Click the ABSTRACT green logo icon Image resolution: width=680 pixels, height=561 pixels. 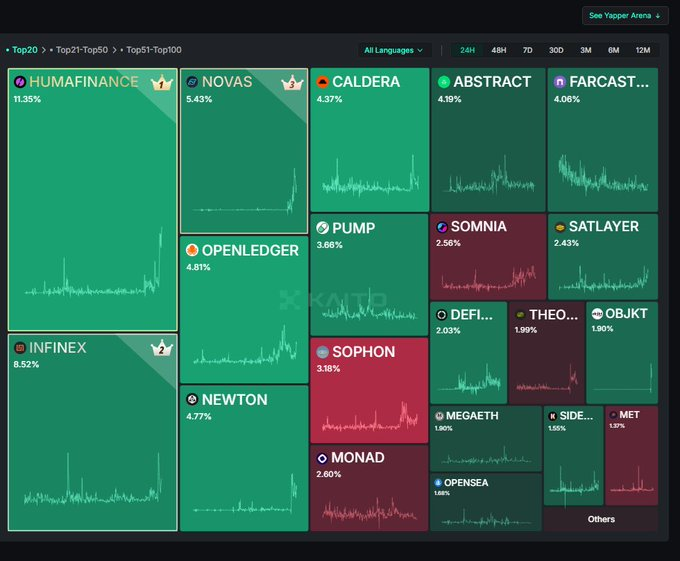pos(444,82)
